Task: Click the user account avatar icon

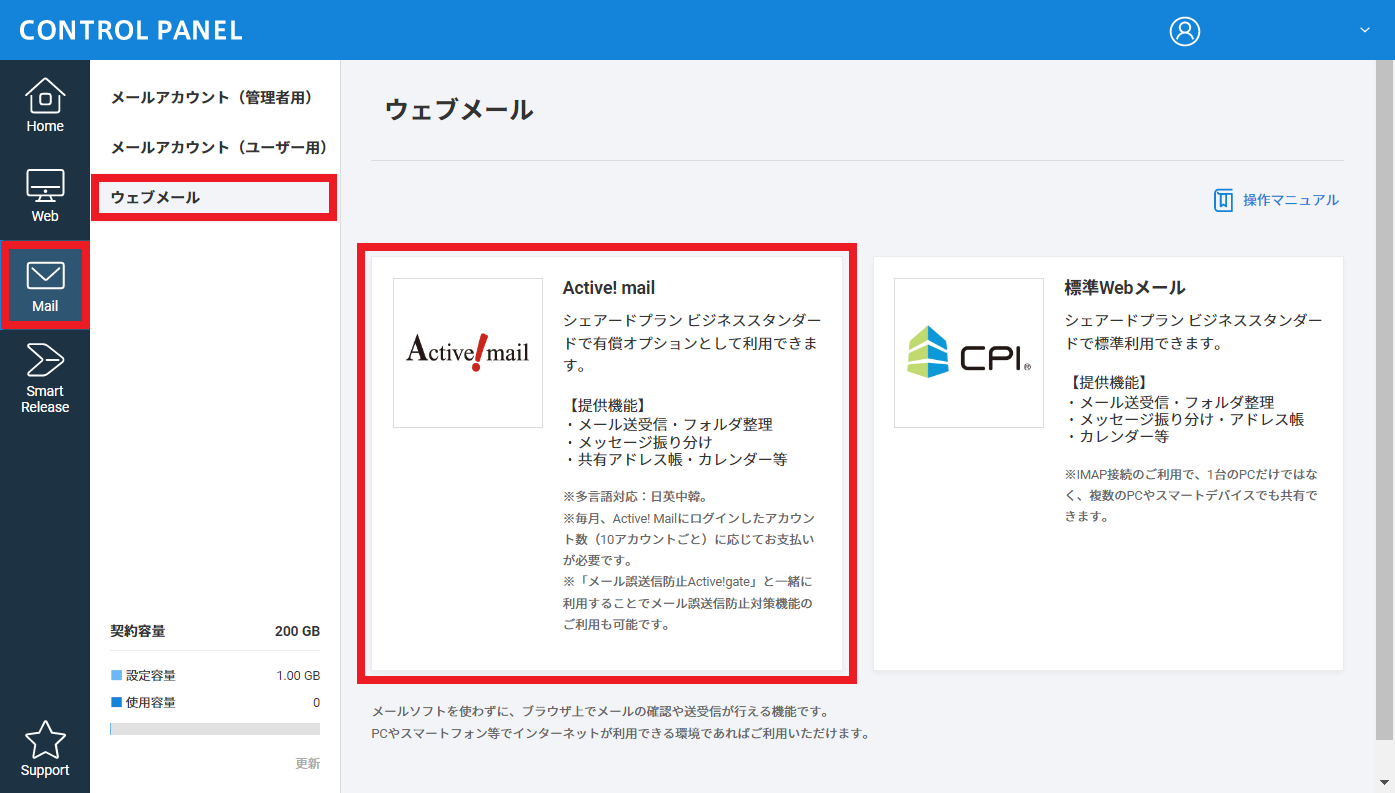Action: pyautogui.click(x=1184, y=31)
